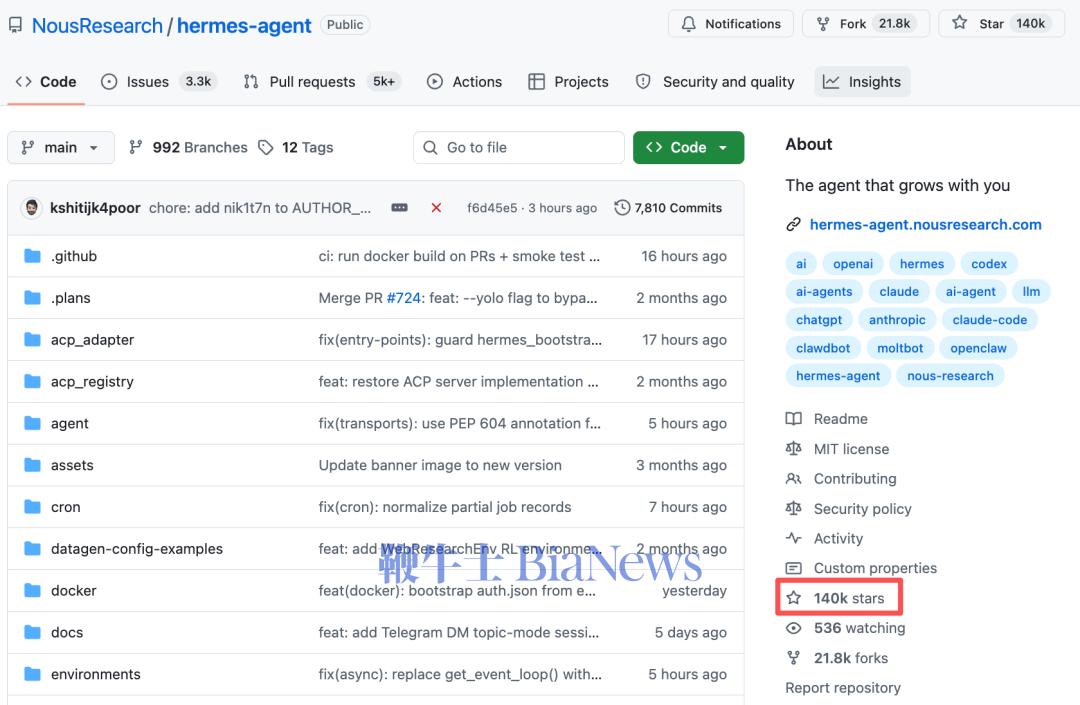Select the 'openai' topic tag
The image size is (1080, 705).
[853, 264]
